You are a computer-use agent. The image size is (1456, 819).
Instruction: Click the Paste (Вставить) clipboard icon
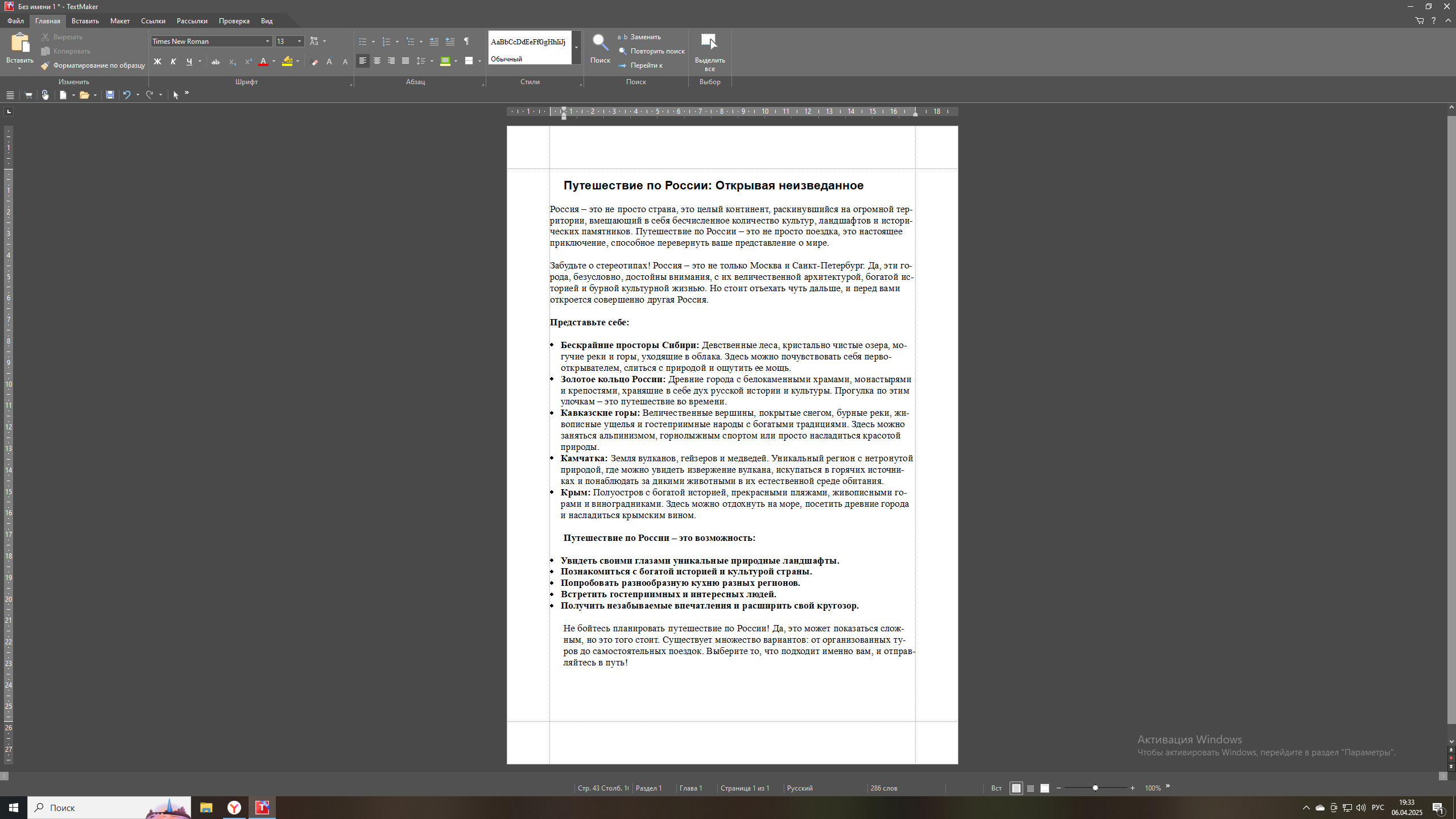point(19,43)
